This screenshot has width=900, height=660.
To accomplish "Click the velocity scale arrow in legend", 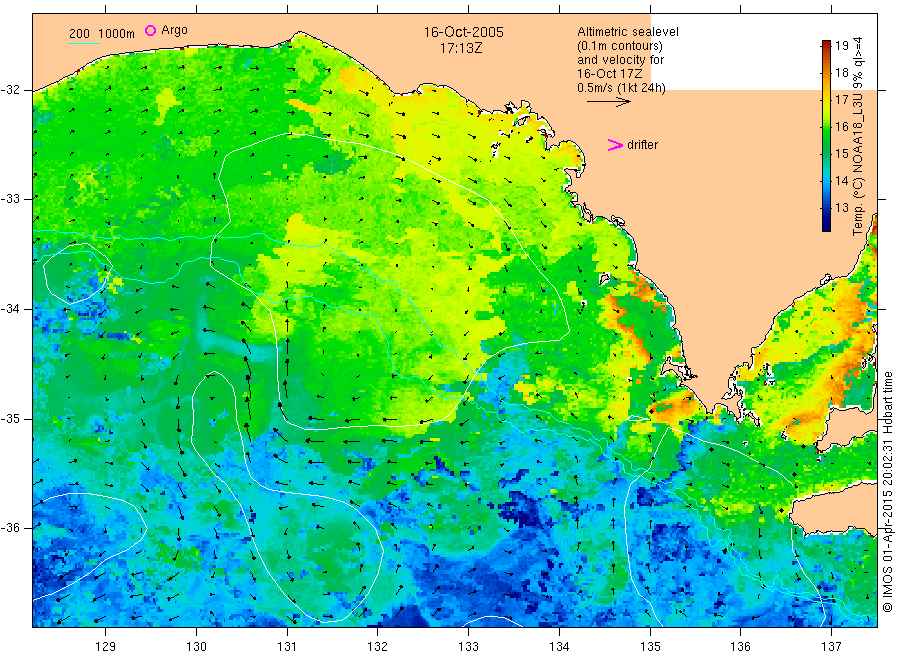I will [608, 102].
